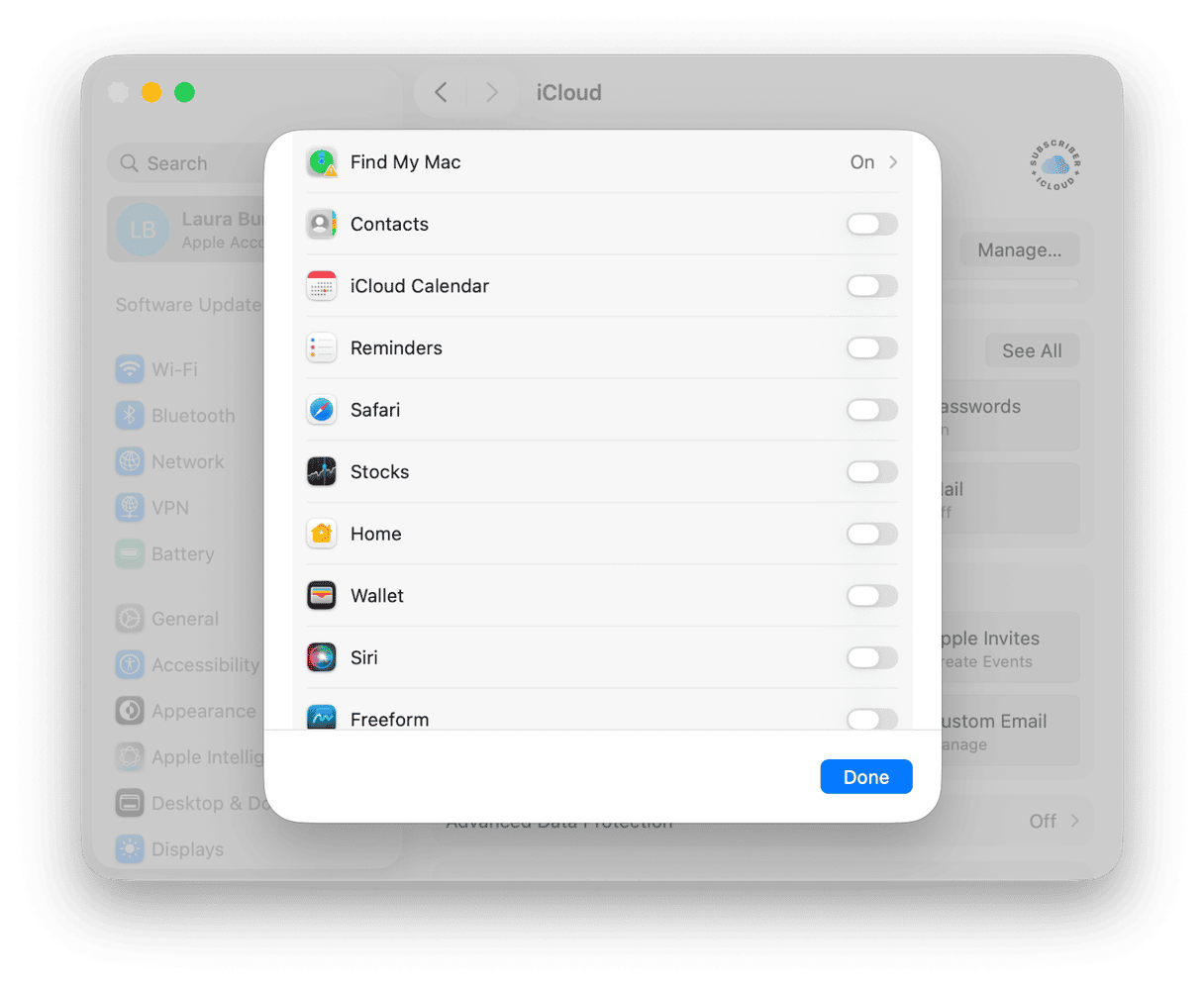The height and width of the screenshot is (987, 1204).
Task: Click the VPN icon in sidebar
Action: tap(130, 508)
